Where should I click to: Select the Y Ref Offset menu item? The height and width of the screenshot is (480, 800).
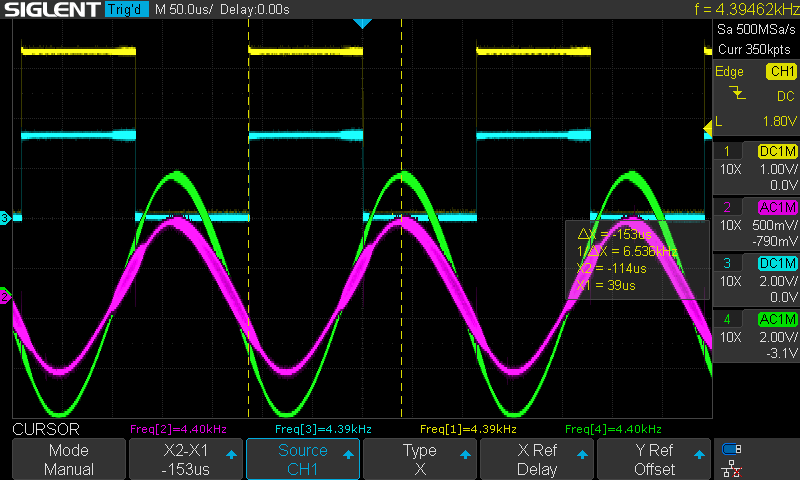[x=654, y=459]
